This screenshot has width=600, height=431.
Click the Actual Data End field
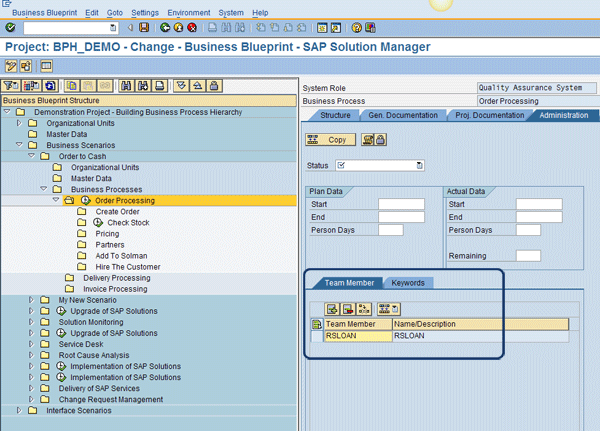point(539,217)
